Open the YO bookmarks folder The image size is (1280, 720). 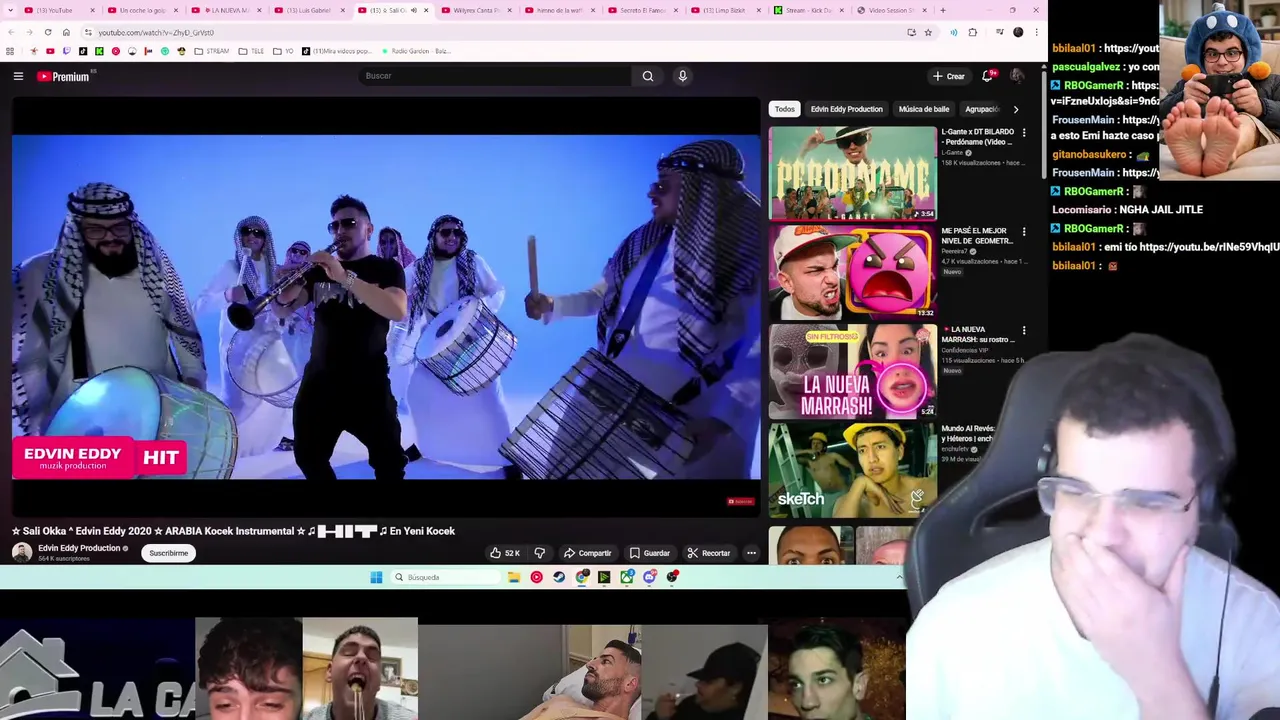[283, 51]
